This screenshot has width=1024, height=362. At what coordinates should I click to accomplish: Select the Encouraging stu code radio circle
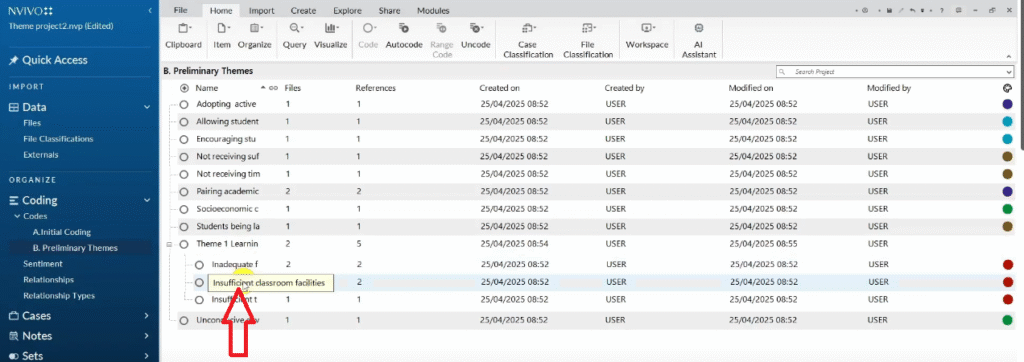(x=184, y=139)
